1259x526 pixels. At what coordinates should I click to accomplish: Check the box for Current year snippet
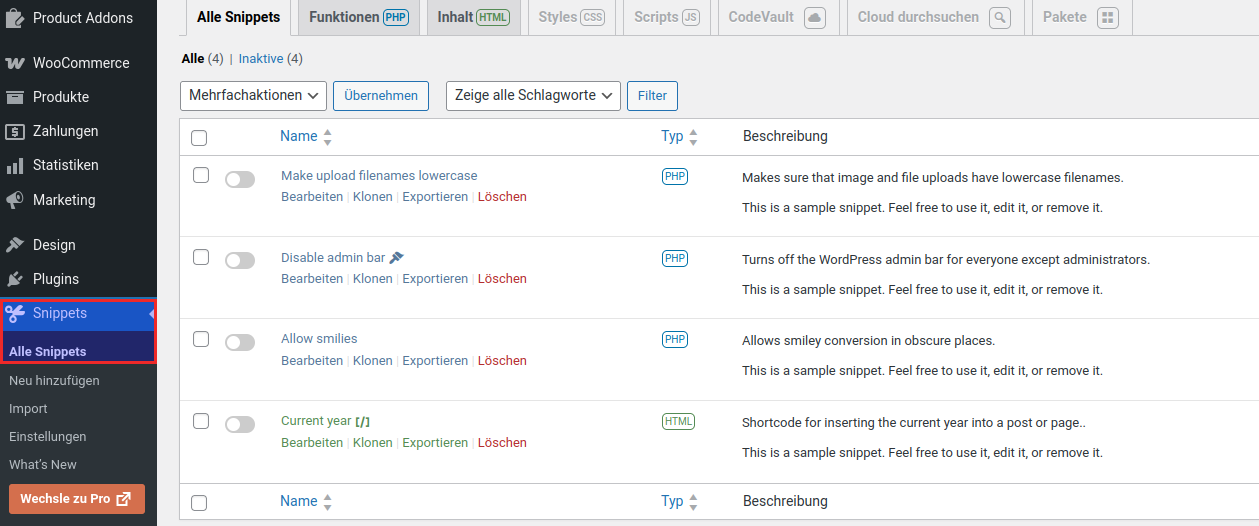click(200, 421)
